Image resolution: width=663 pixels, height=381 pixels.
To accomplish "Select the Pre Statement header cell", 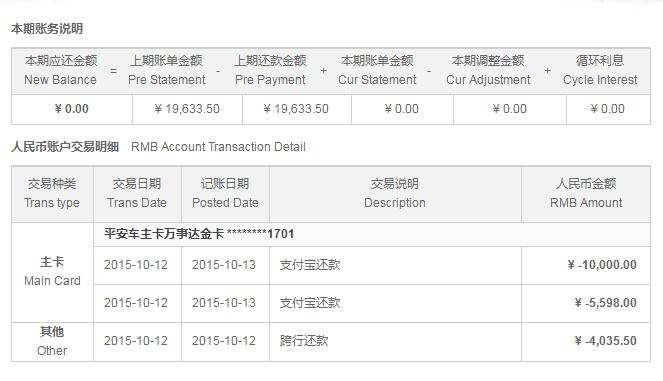I will pos(167,70).
